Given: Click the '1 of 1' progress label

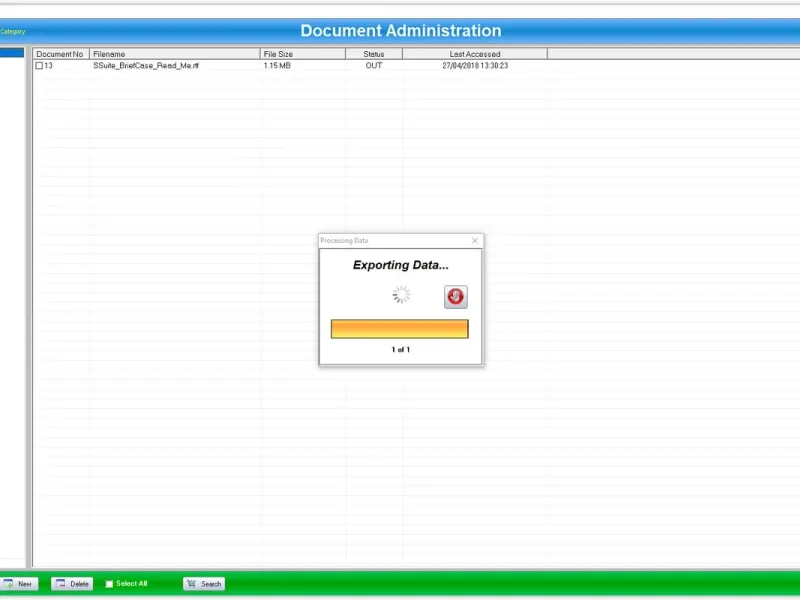Looking at the screenshot, I should pos(401,349).
